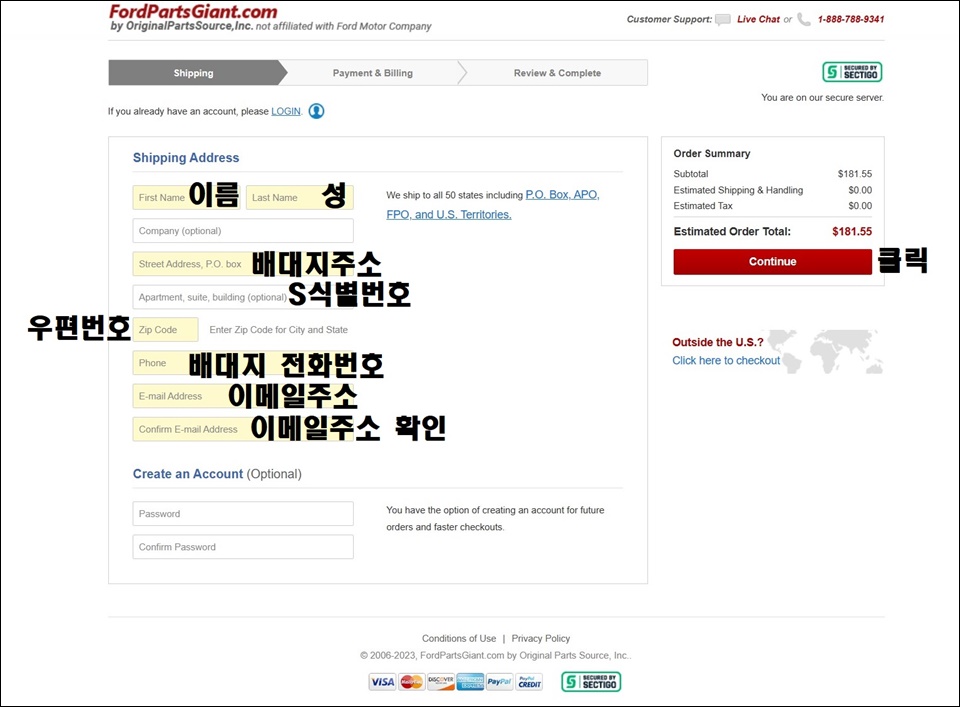Click the PayPal payment icon
960x707 pixels.
tap(500, 682)
